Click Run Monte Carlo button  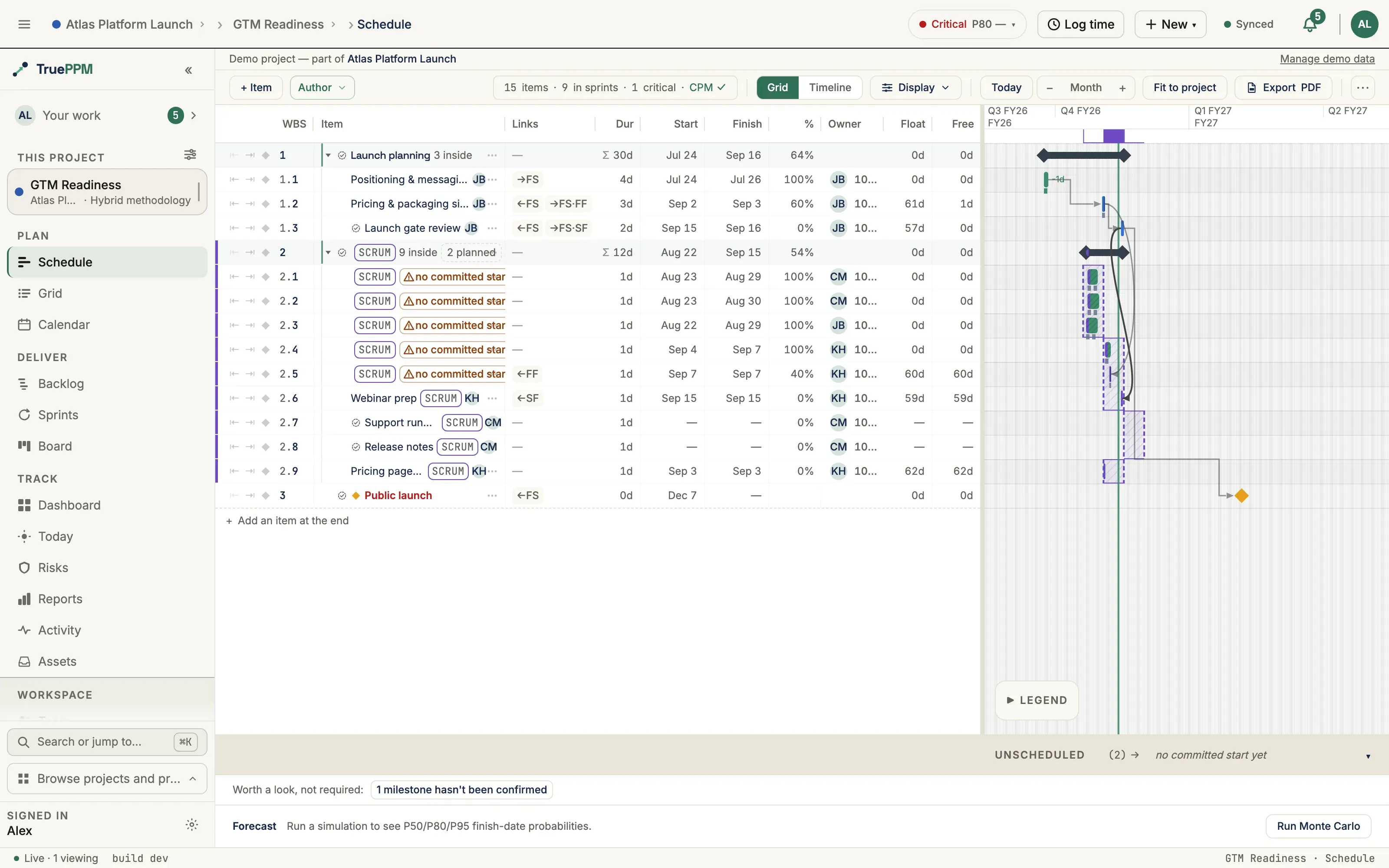click(x=1318, y=826)
